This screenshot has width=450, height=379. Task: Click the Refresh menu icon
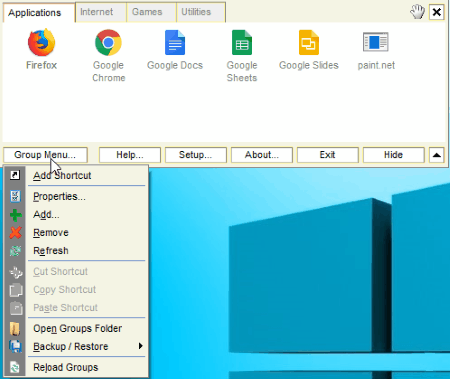coord(15,251)
